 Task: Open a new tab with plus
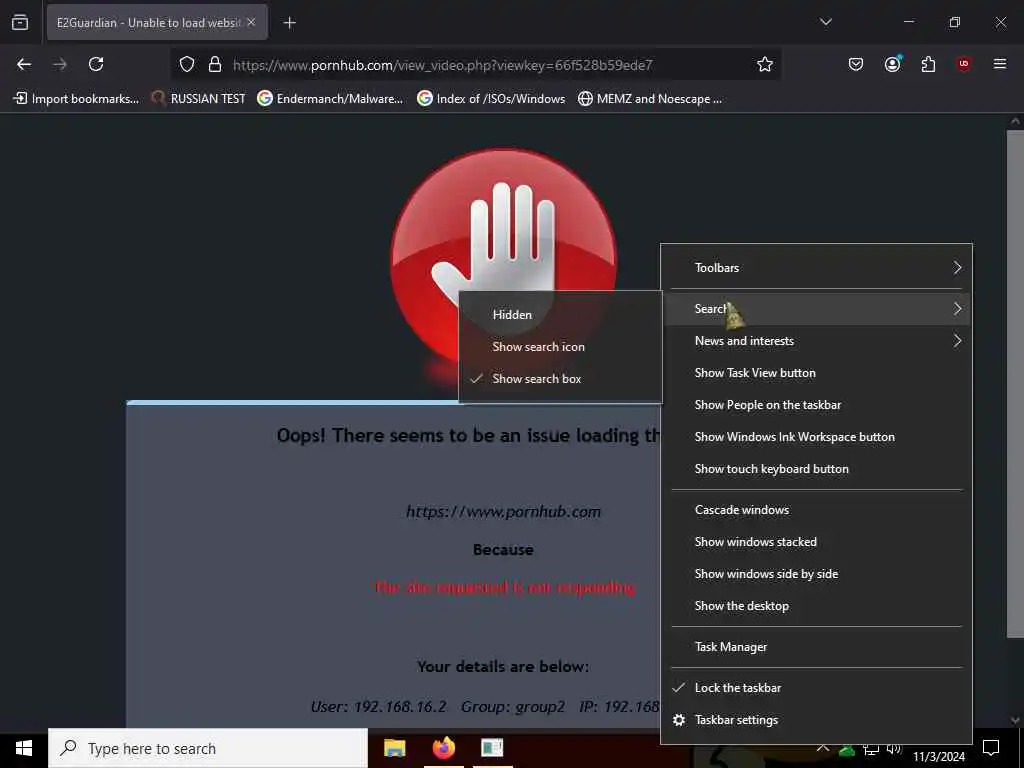[289, 23]
